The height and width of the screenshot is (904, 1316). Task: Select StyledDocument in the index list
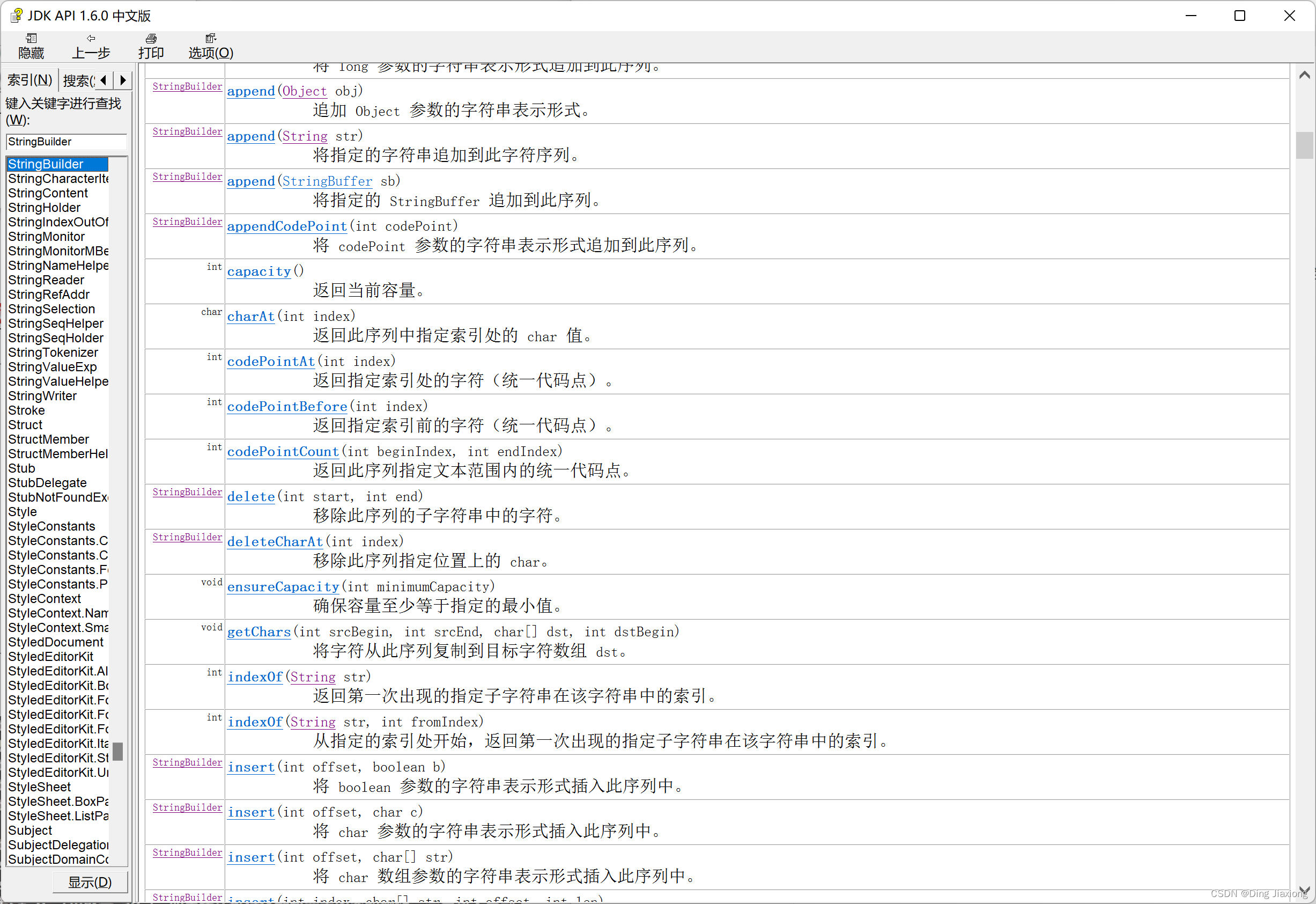[56, 642]
